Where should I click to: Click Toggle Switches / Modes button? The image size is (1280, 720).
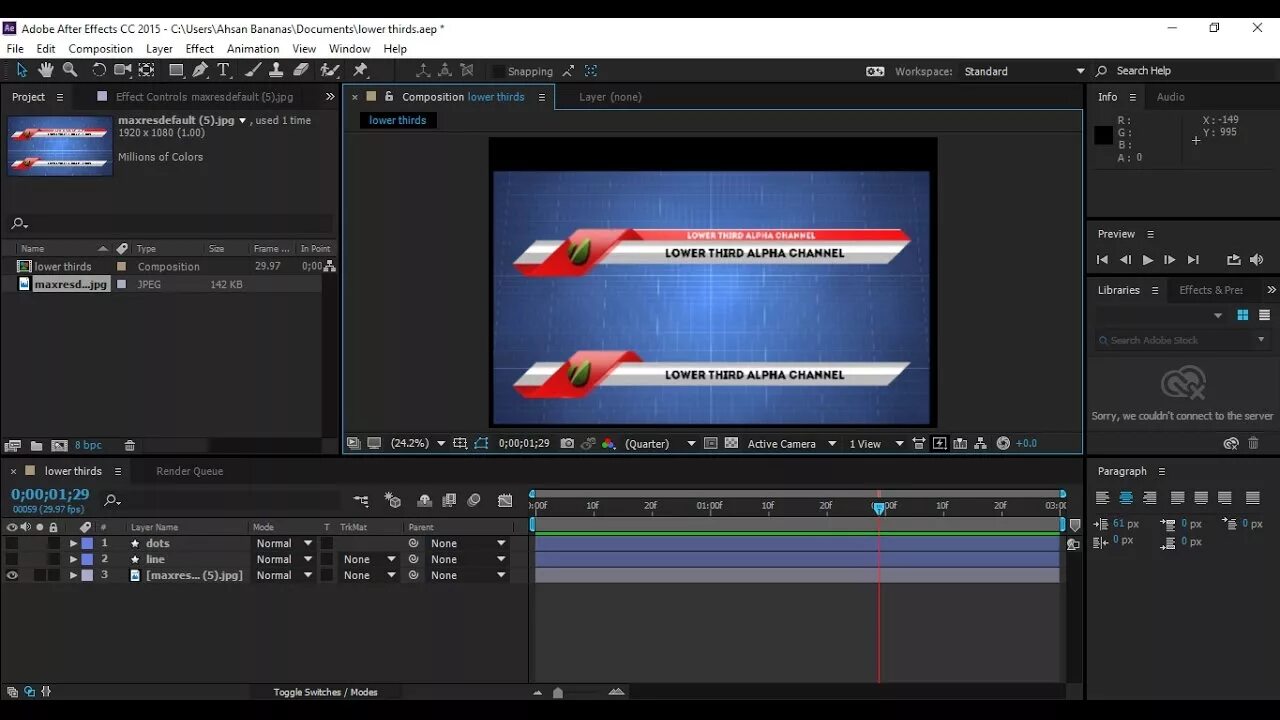click(x=325, y=692)
